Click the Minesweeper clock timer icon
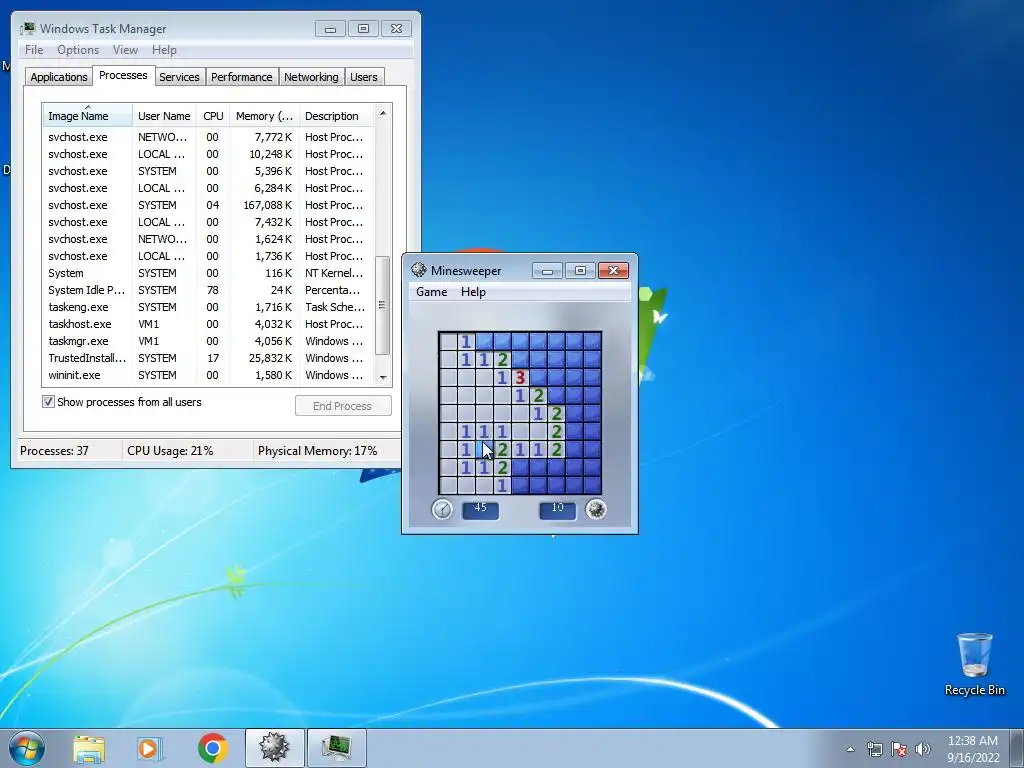The width and height of the screenshot is (1024, 768). 442,509
